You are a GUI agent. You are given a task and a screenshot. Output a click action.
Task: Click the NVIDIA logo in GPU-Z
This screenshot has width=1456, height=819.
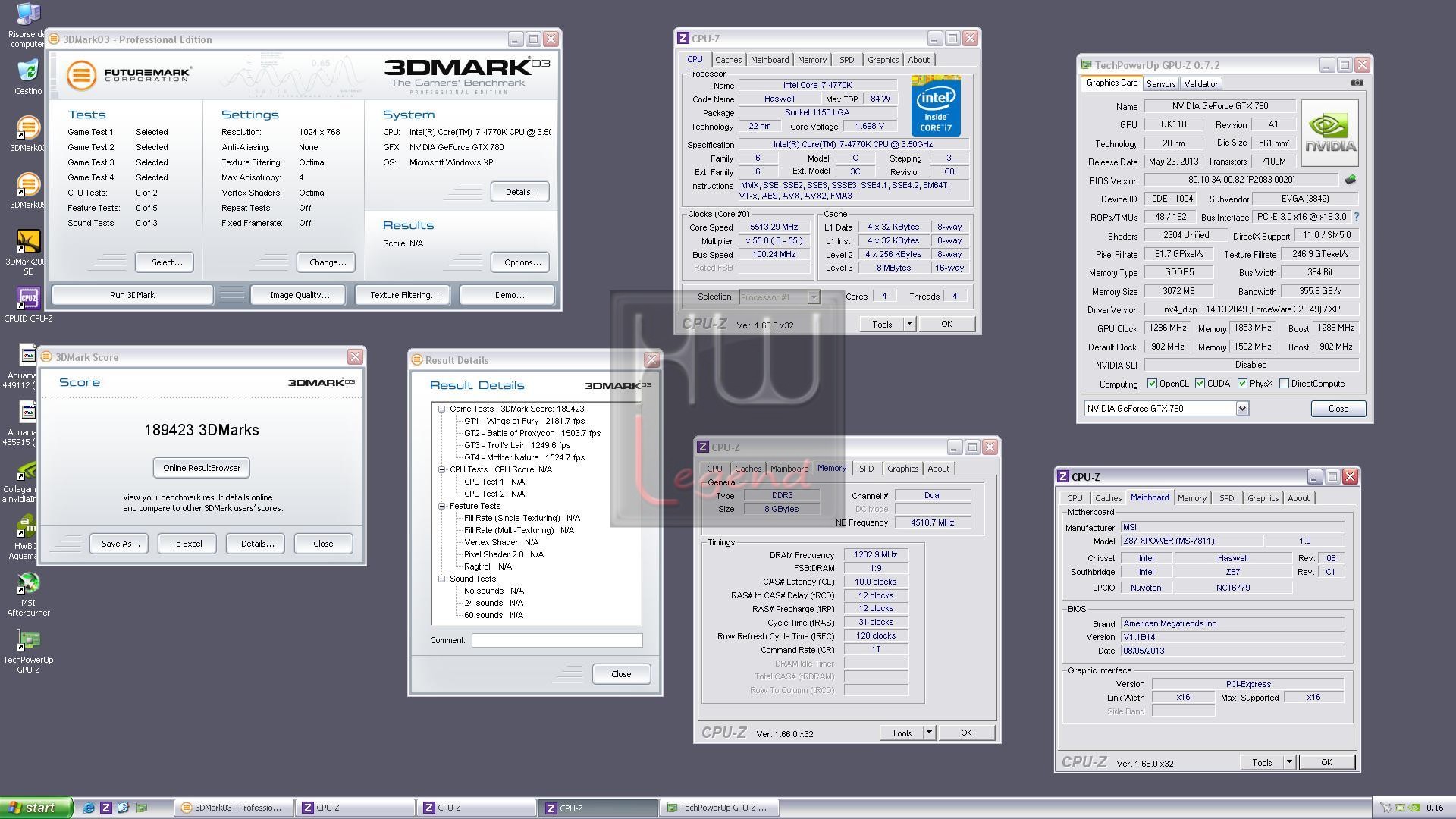click(x=1330, y=133)
